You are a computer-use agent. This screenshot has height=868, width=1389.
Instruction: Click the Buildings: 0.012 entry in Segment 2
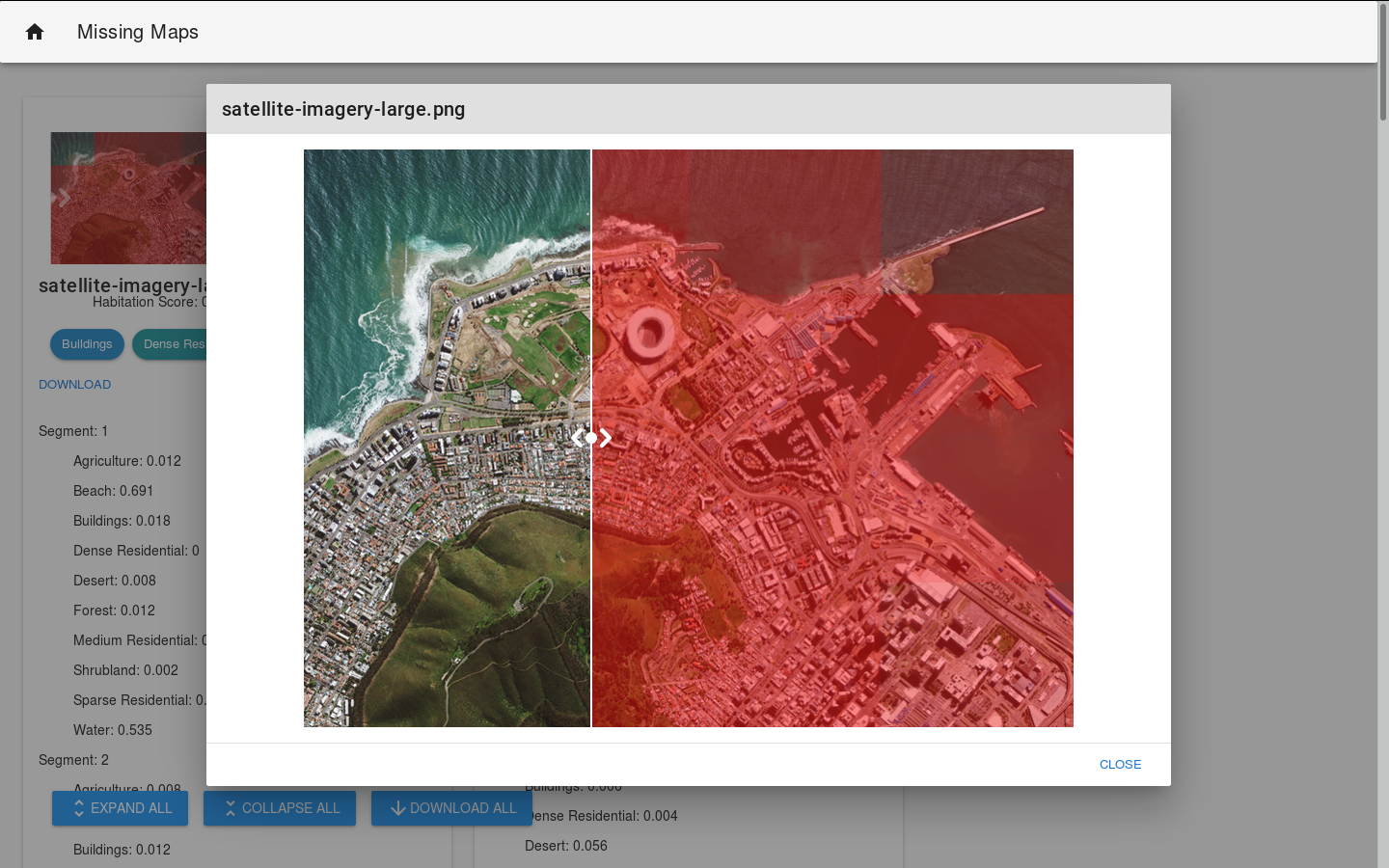click(x=122, y=850)
